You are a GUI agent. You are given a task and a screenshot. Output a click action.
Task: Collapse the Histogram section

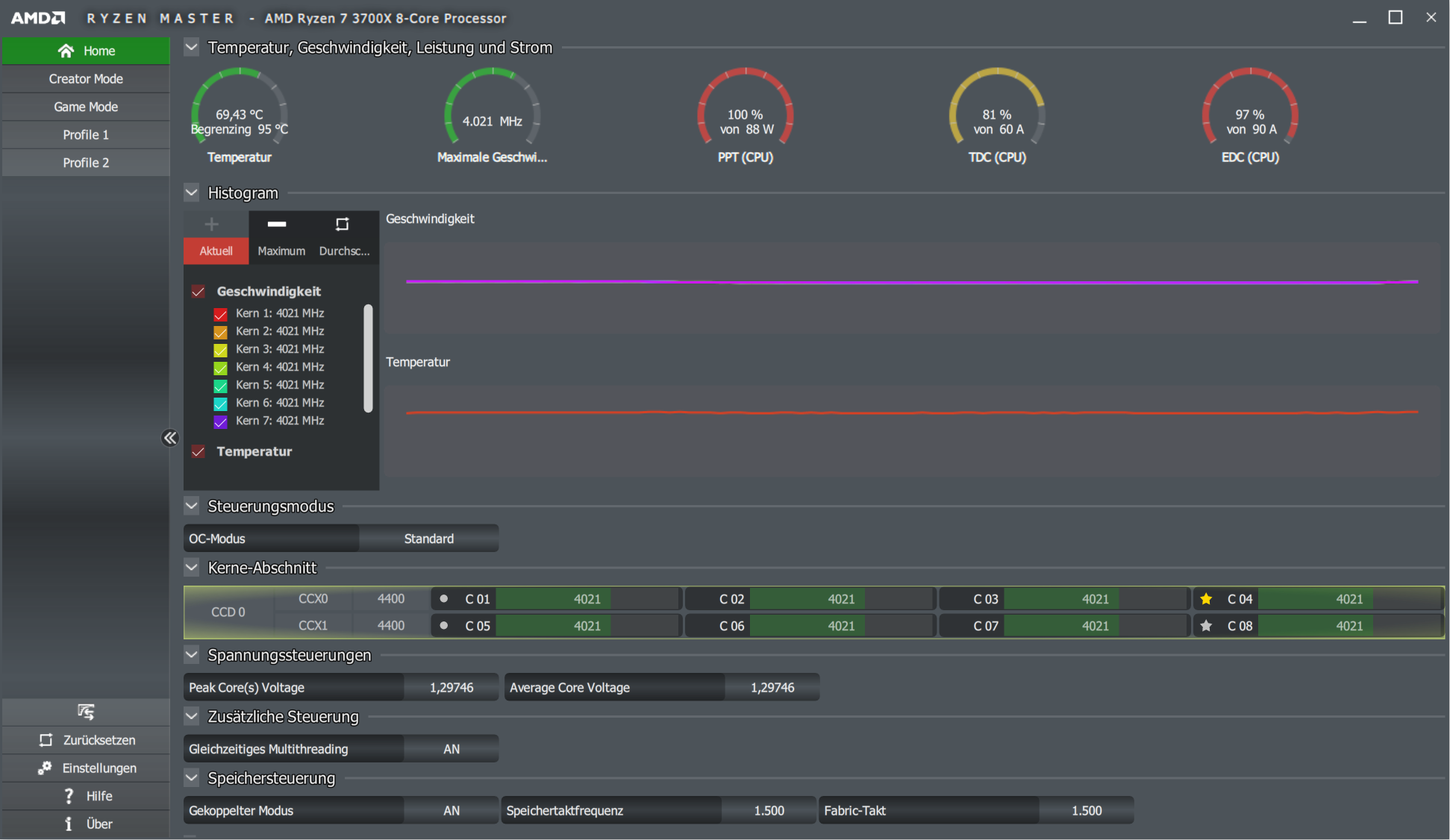click(192, 193)
